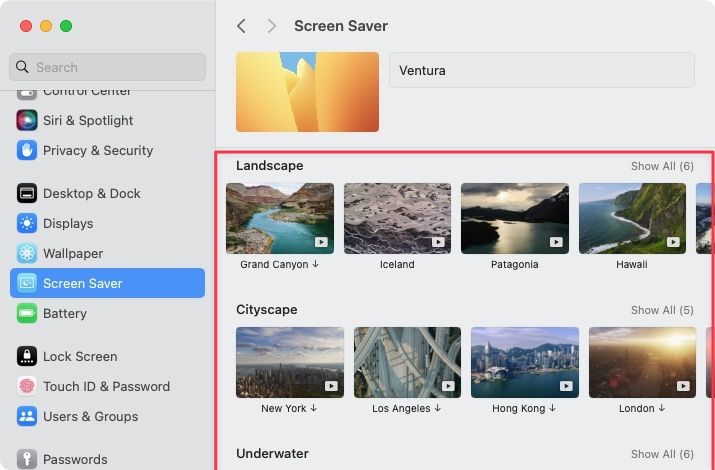
Task: Click the Battery icon in sidebar
Action: 27,313
